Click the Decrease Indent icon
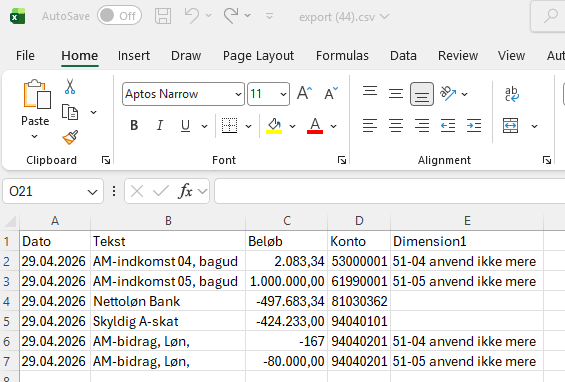565x382 pixels. [x=448, y=125]
